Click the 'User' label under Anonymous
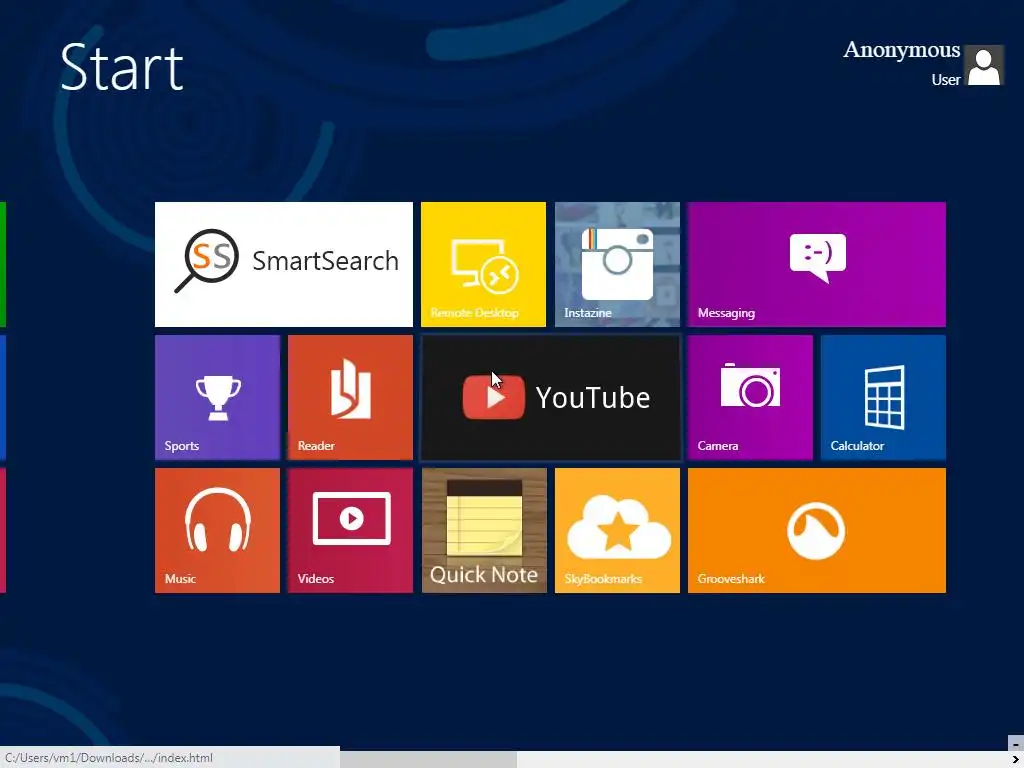This screenshot has height=768, width=1024. point(946,80)
